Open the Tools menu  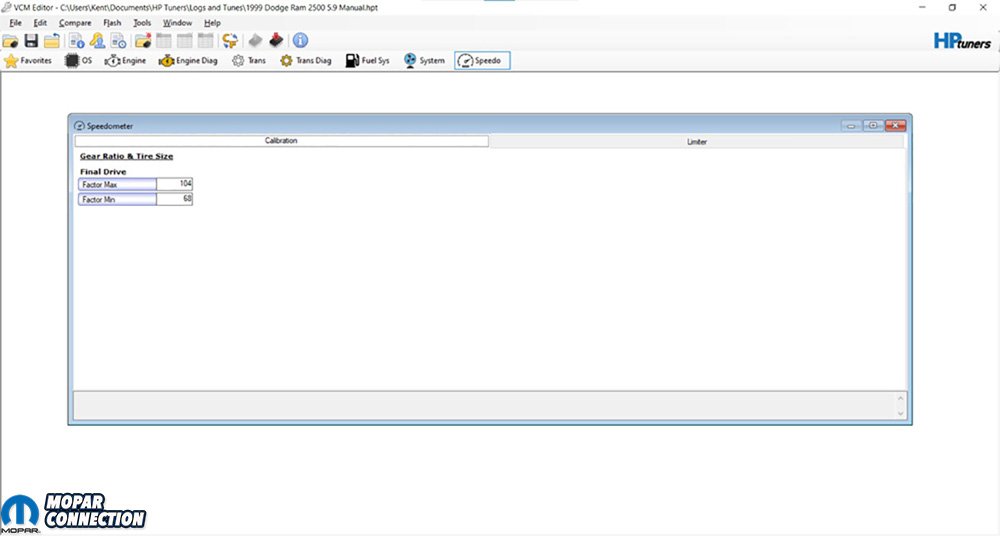(x=142, y=22)
